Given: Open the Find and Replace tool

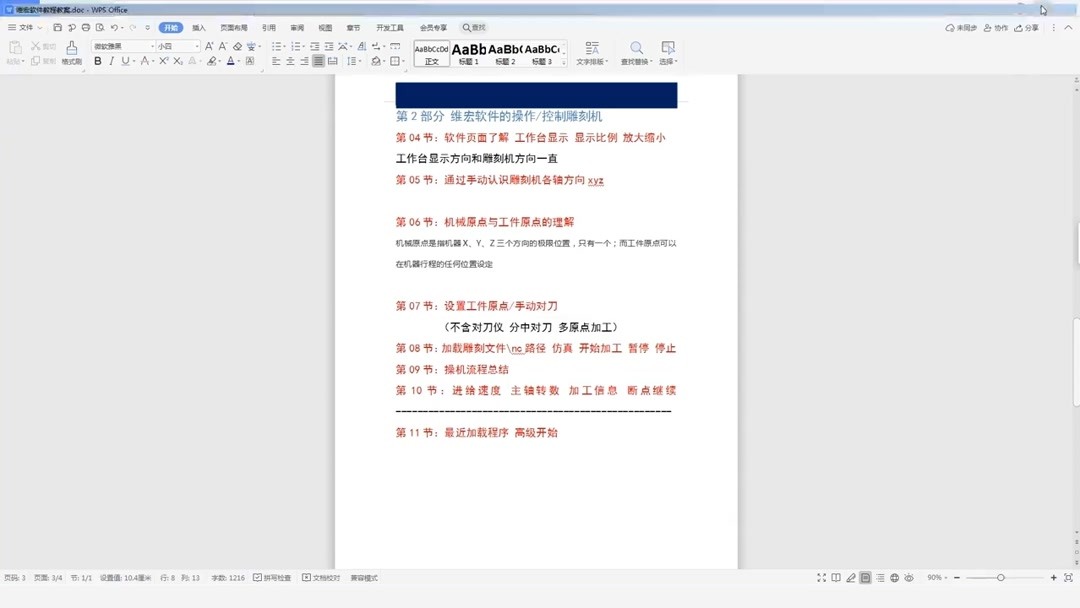Looking at the screenshot, I should pyautogui.click(x=636, y=49).
